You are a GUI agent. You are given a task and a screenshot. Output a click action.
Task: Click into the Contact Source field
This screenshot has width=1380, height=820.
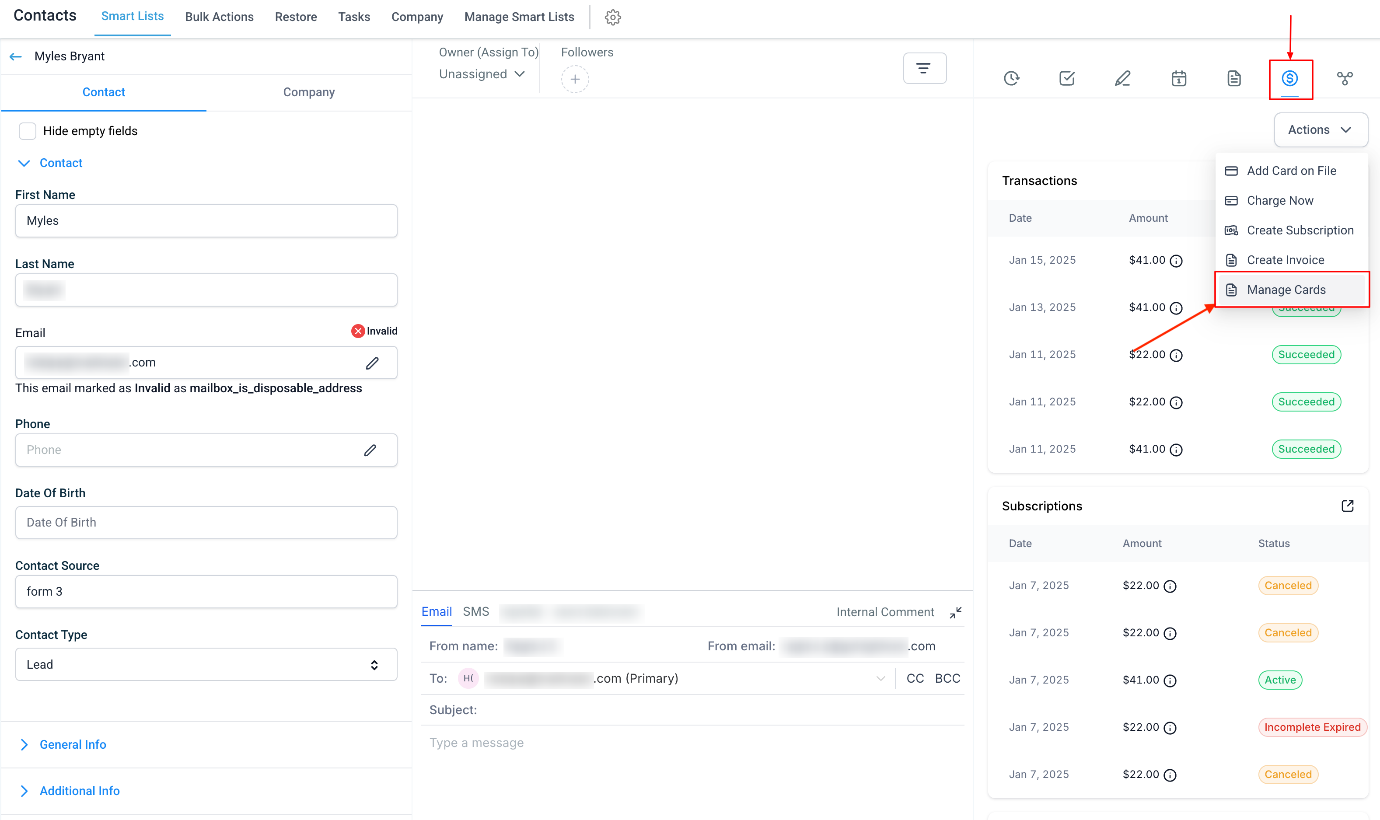point(206,592)
